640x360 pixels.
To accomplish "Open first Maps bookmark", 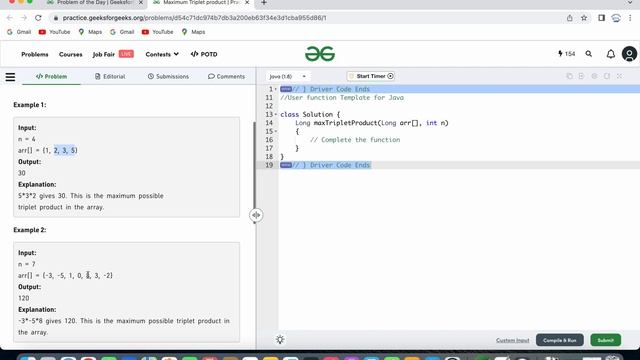I will (x=90, y=32).
